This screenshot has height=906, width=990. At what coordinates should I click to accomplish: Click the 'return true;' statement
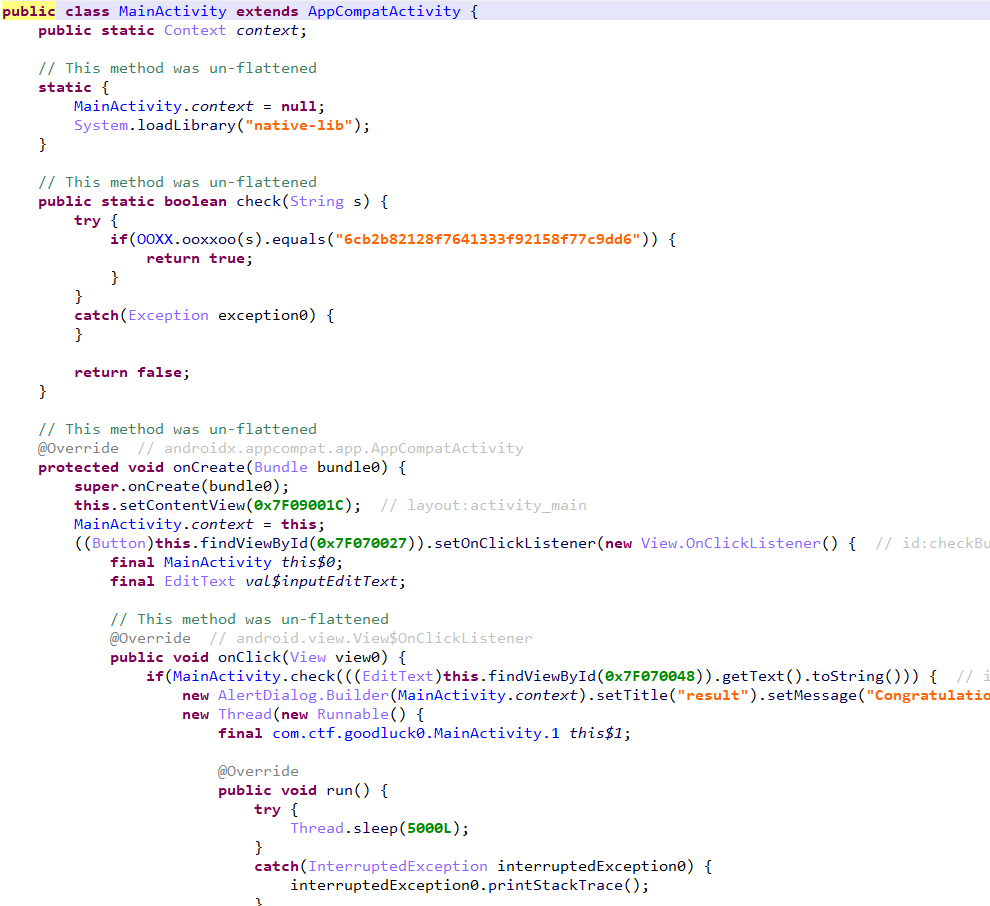pyautogui.click(x=200, y=258)
